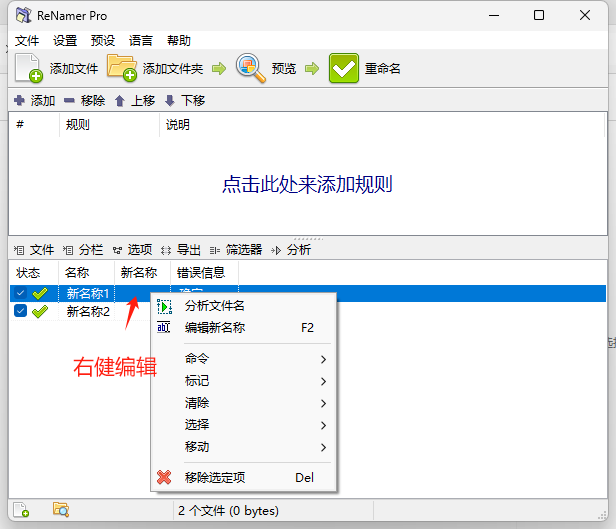Viewport: 616px width, 529px height.
Task: Open the 选项 (Options) dropdown
Action: [x=132, y=250]
